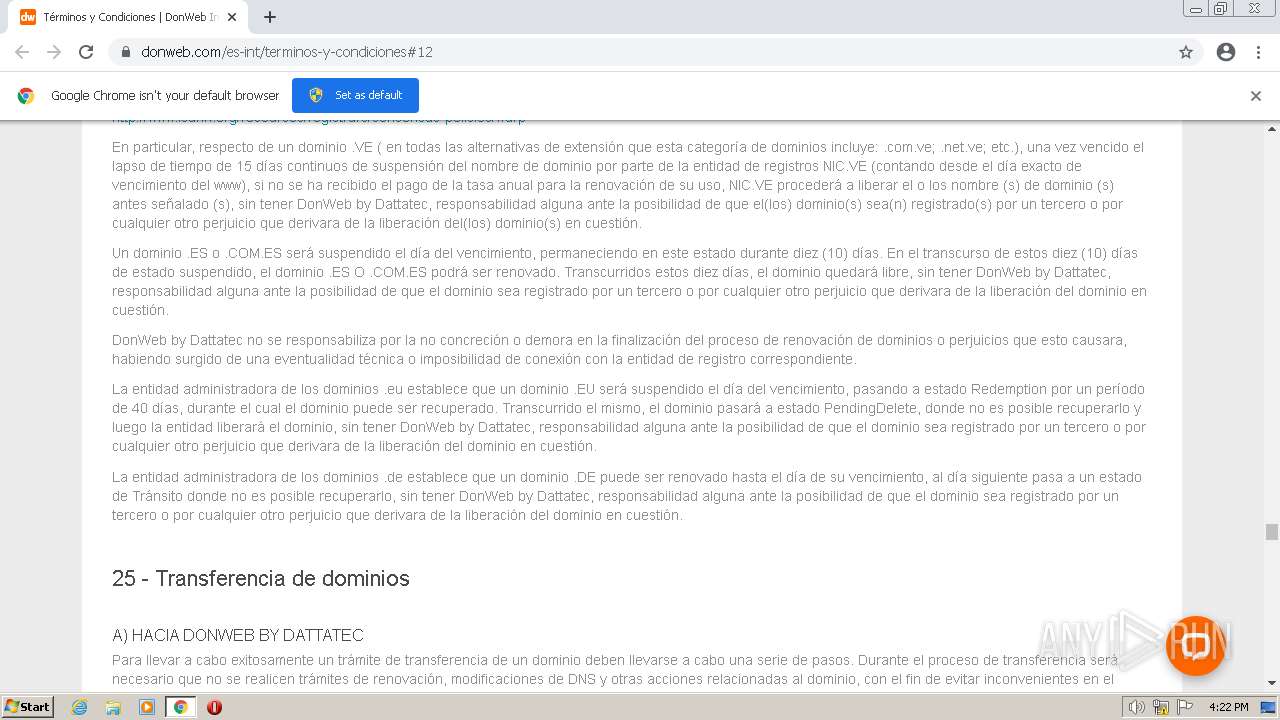
Task: Click the volume speaker tray icon
Action: pyautogui.click(x=1136, y=707)
